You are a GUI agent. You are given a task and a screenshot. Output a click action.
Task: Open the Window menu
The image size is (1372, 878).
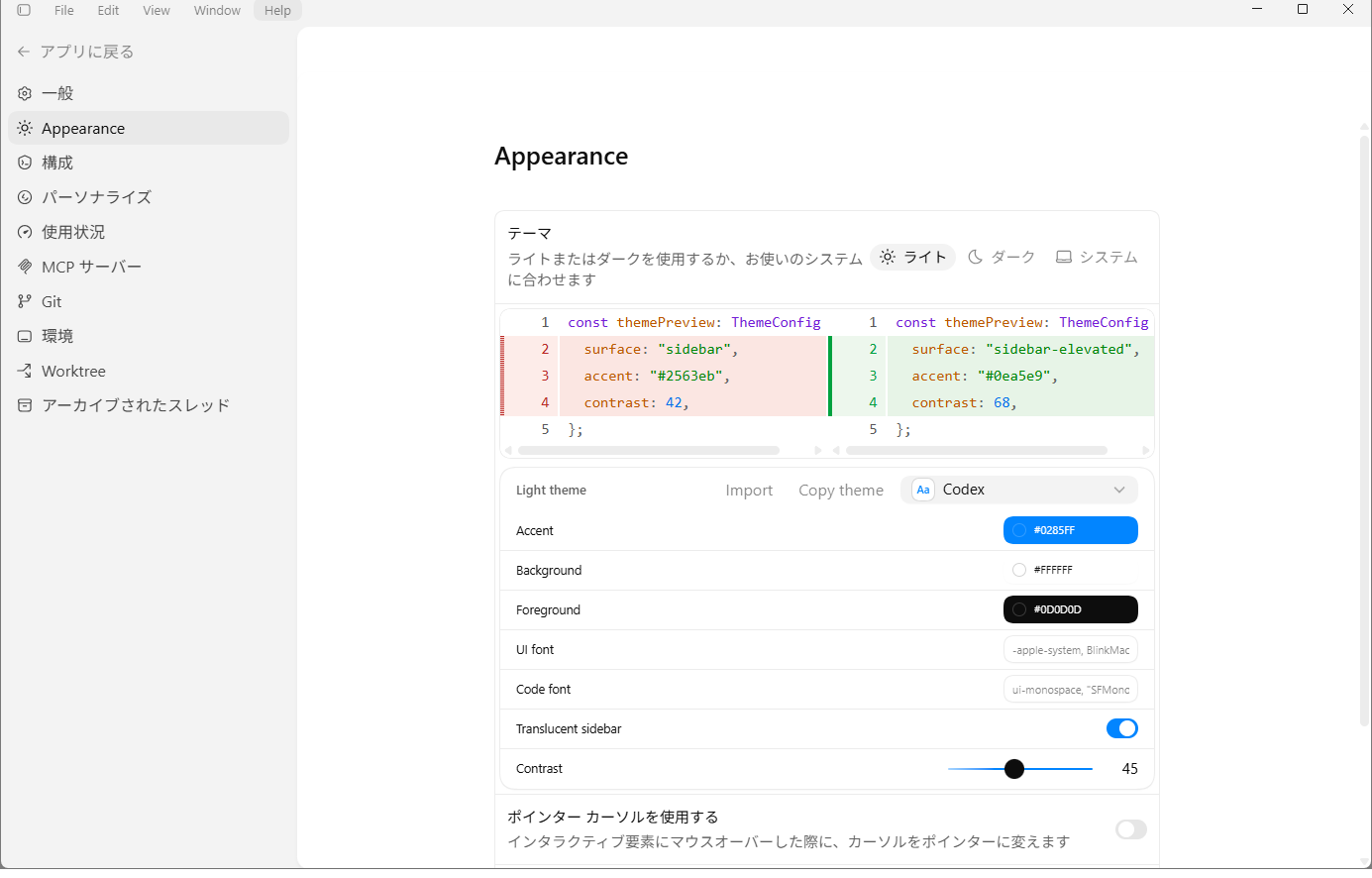[217, 10]
